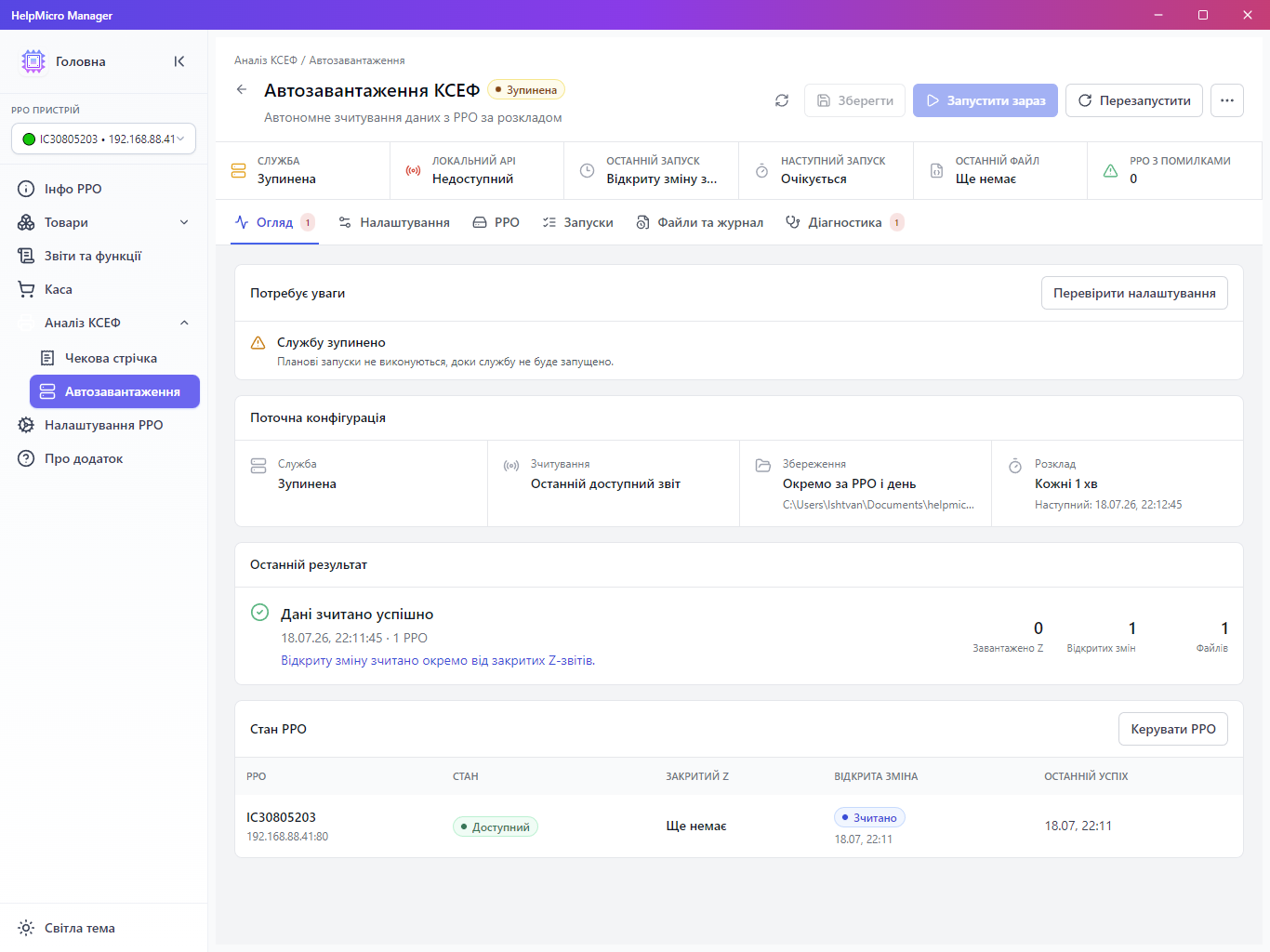1270x952 pixels.
Task: Click the Налаштування РРО gear icon
Action: [26, 425]
